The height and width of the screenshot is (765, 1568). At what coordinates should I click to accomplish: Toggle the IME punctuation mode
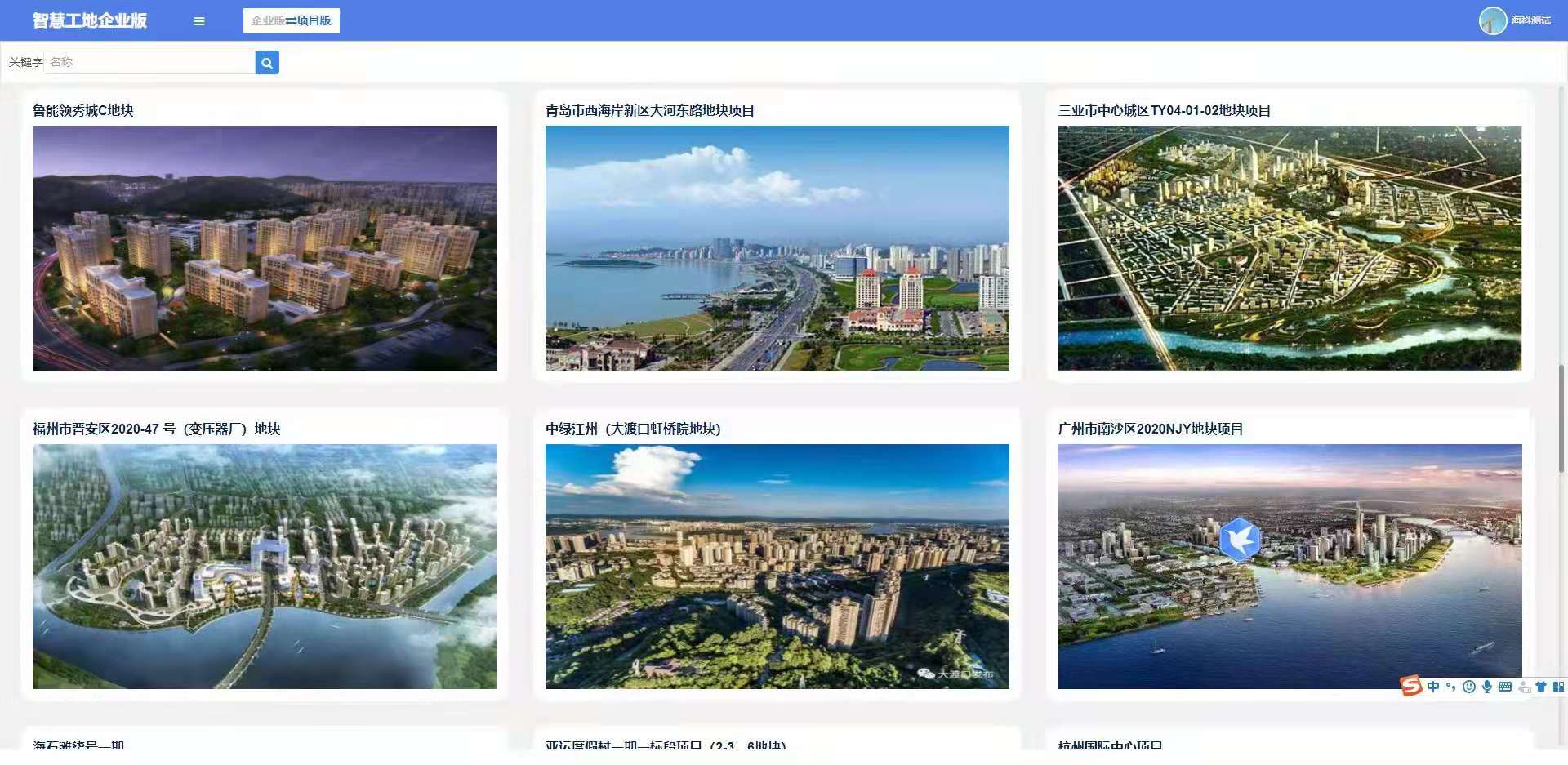[1451, 687]
